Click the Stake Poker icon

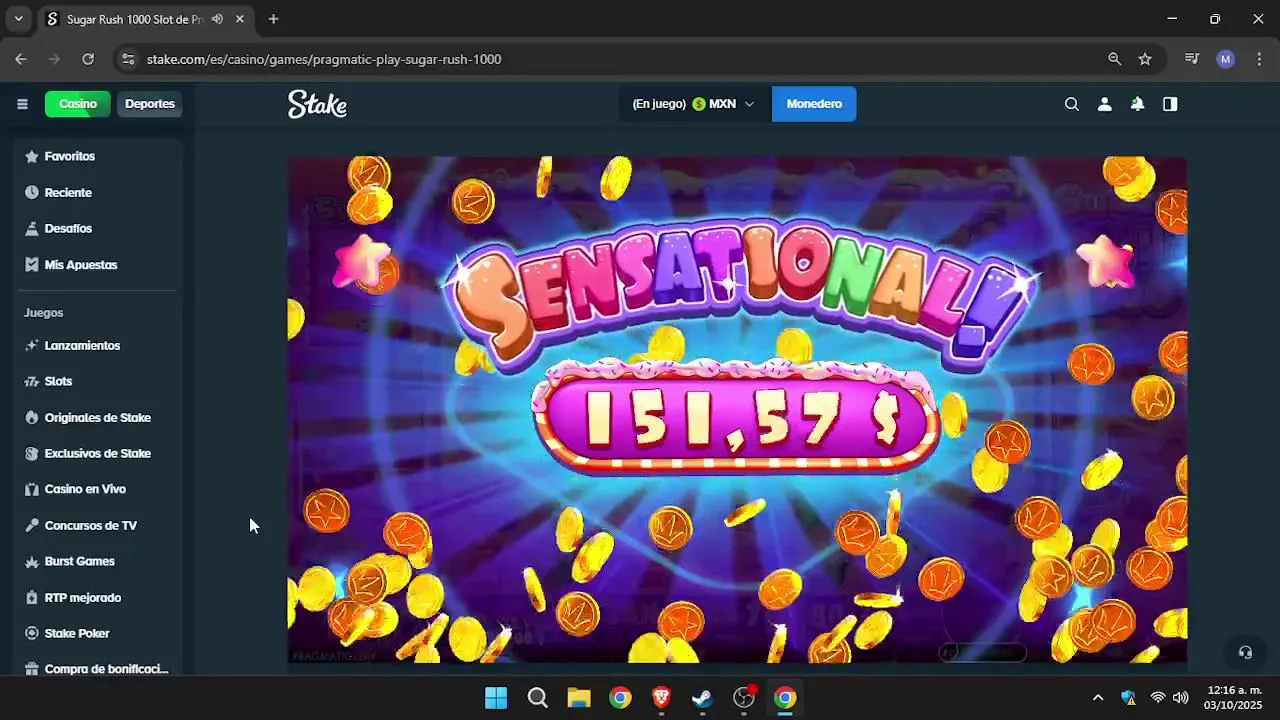(x=32, y=633)
